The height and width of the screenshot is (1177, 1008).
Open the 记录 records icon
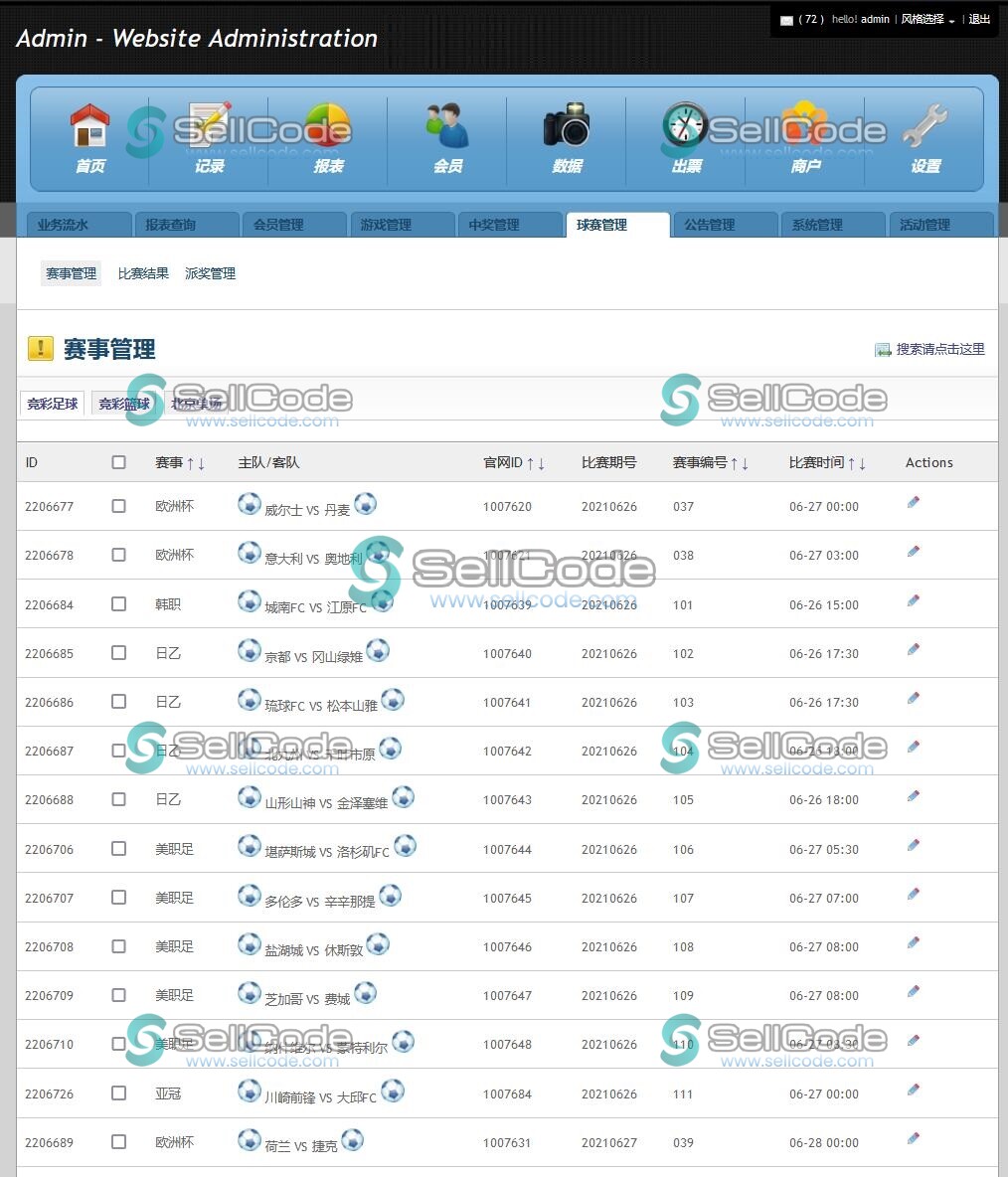[x=209, y=125]
